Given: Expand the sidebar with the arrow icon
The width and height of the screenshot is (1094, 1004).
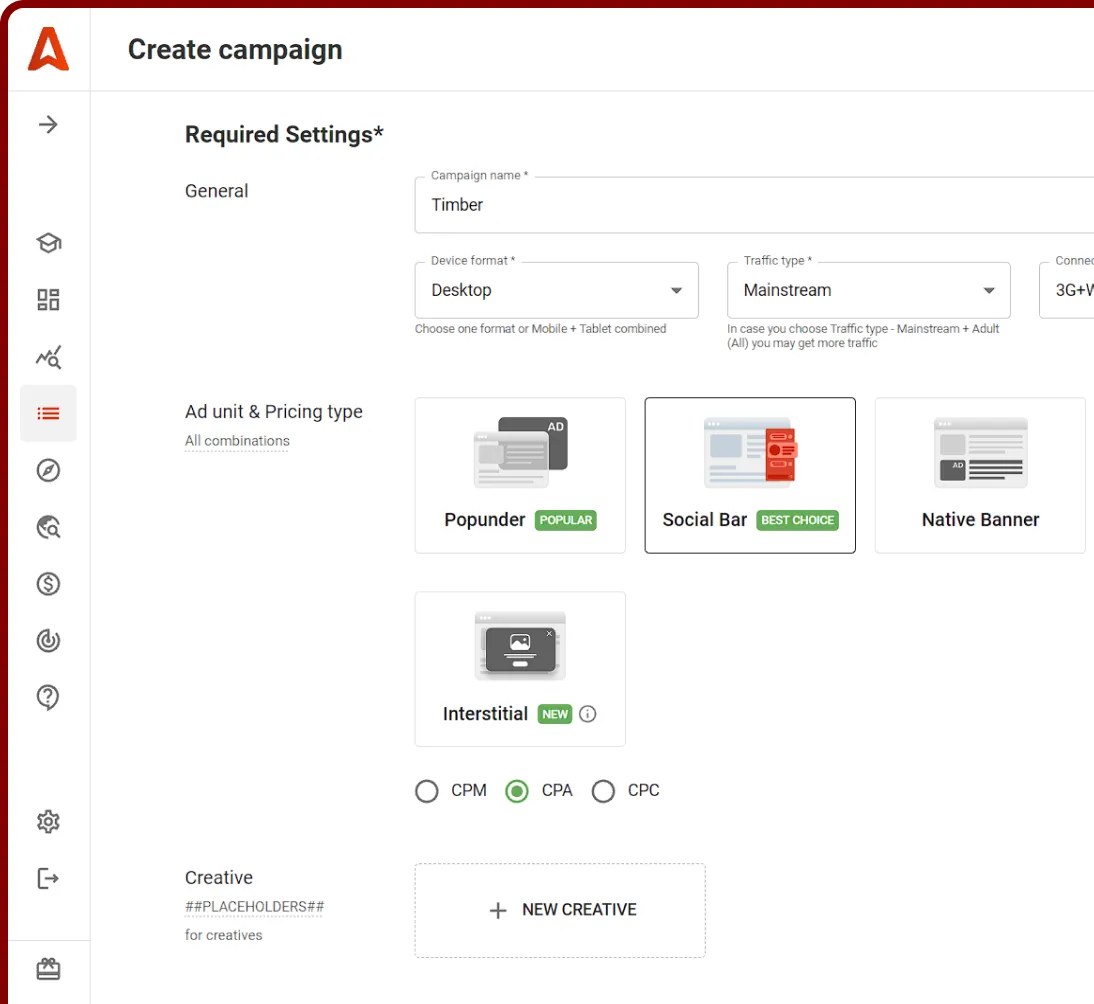Looking at the screenshot, I should [x=48, y=125].
